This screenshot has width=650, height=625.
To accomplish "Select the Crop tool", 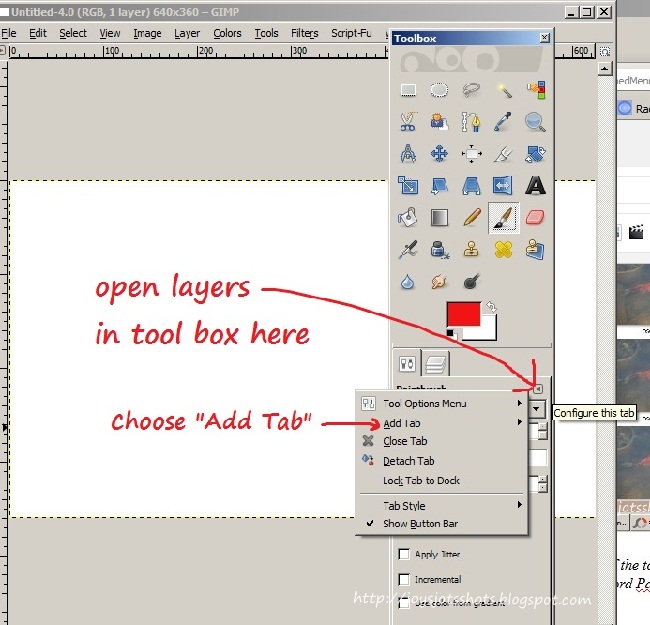I will tap(503, 154).
